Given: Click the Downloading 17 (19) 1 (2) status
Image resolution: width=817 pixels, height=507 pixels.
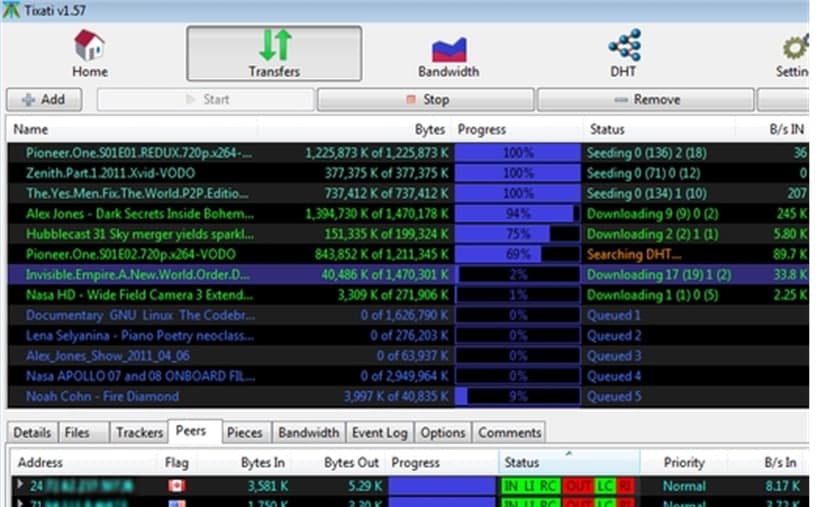Looking at the screenshot, I should coord(659,275).
